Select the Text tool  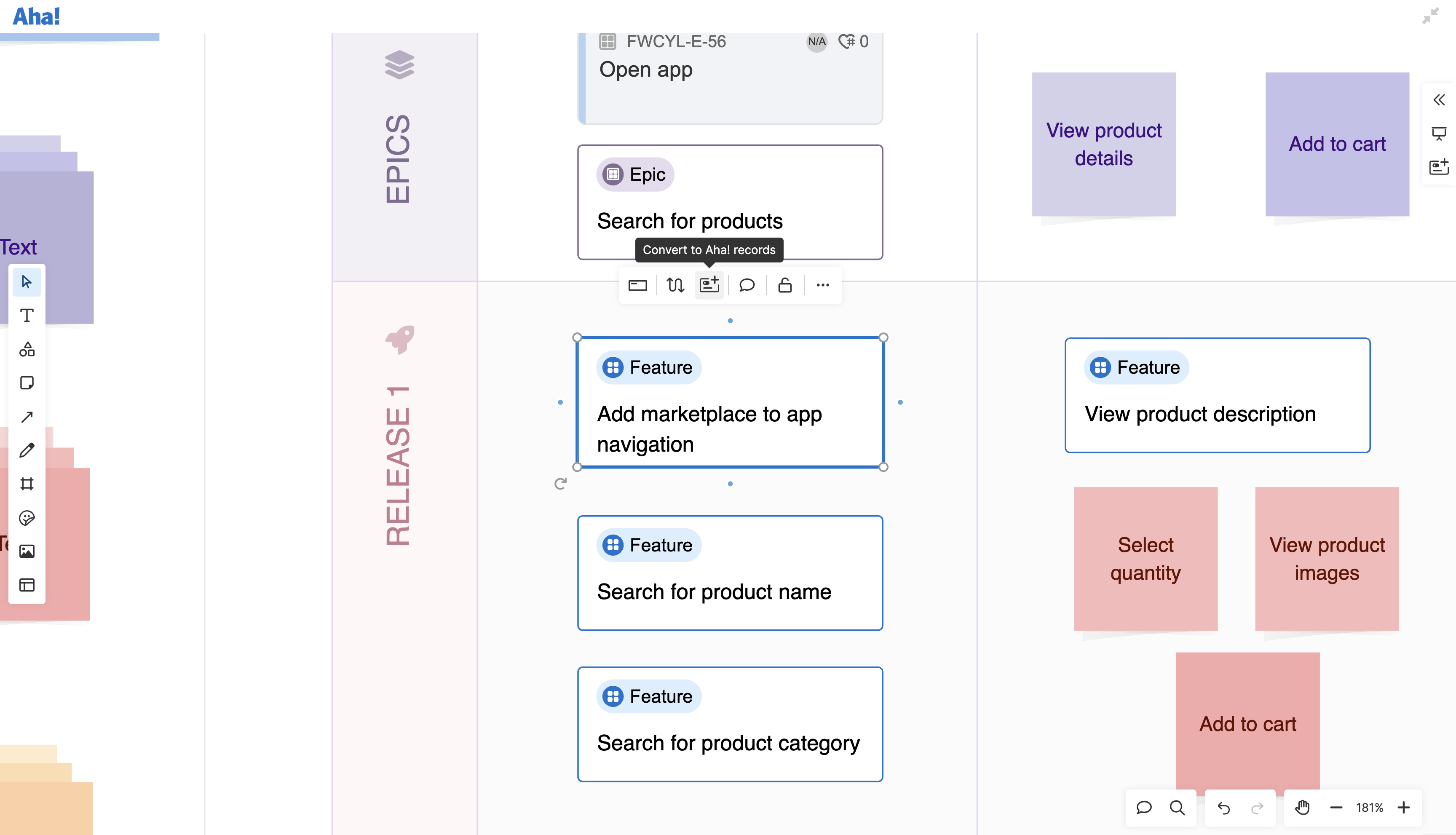tap(27, 315)
